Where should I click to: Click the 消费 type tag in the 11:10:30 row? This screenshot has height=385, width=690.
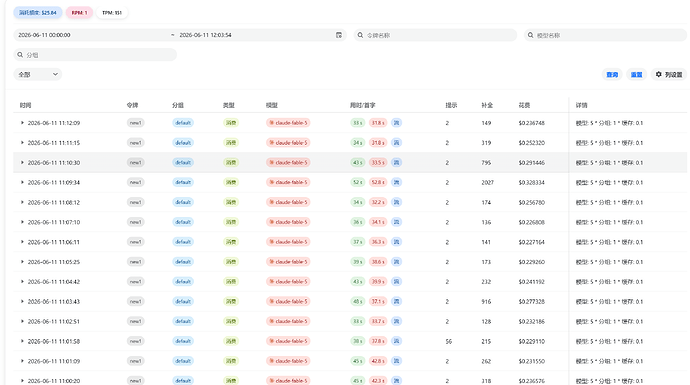[231, 162]
